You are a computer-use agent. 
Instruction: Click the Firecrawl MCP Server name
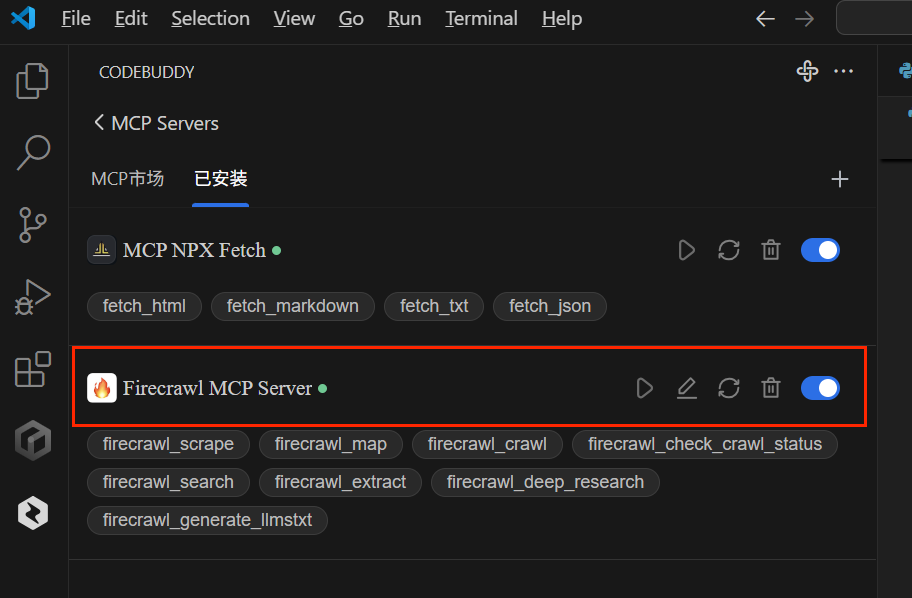pyautogui.click(x=218, y=388)
